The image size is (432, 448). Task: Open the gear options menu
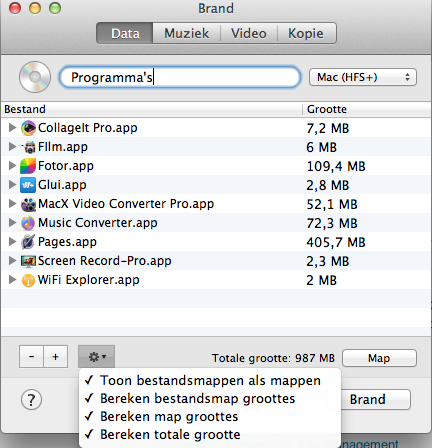click(x=97, y=357)
